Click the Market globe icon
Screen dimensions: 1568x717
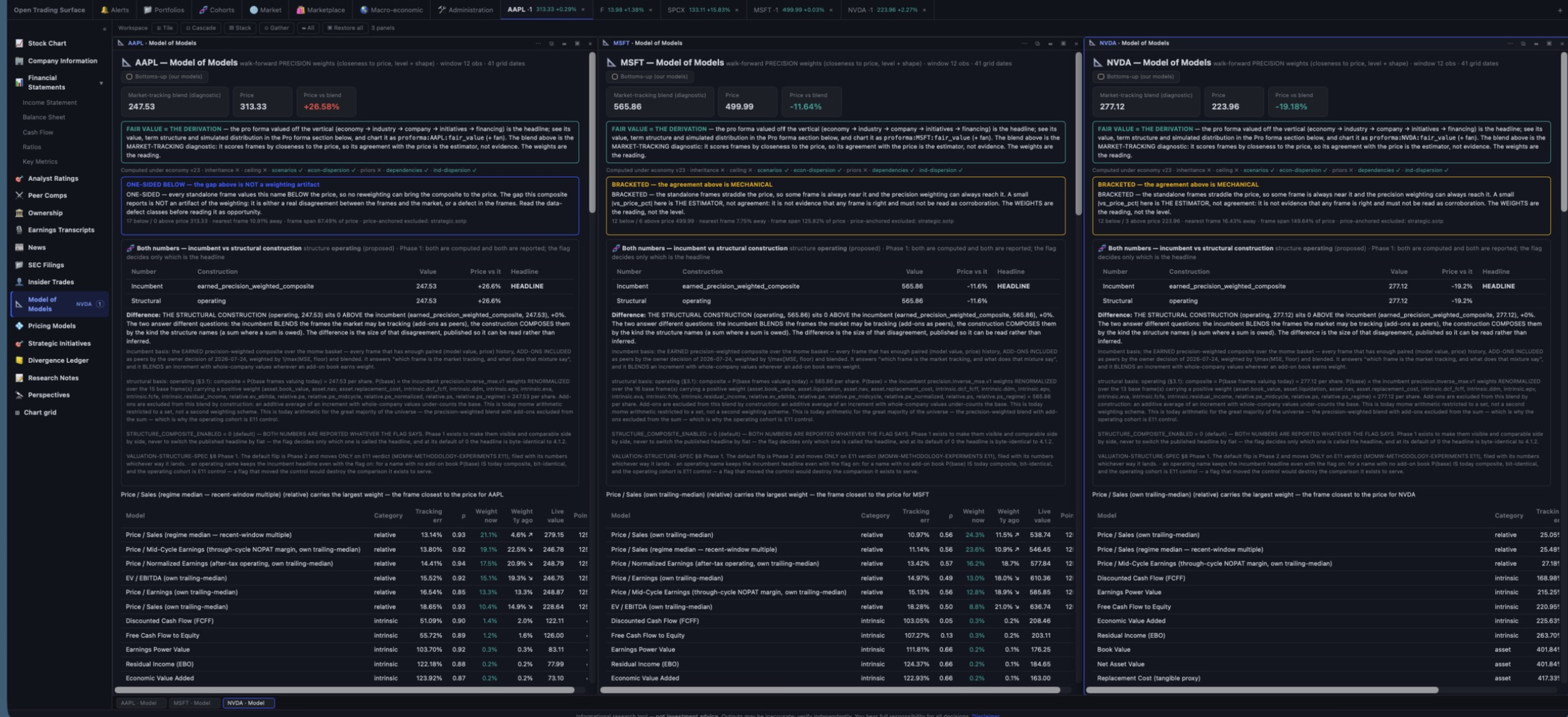tap(253, 10)
